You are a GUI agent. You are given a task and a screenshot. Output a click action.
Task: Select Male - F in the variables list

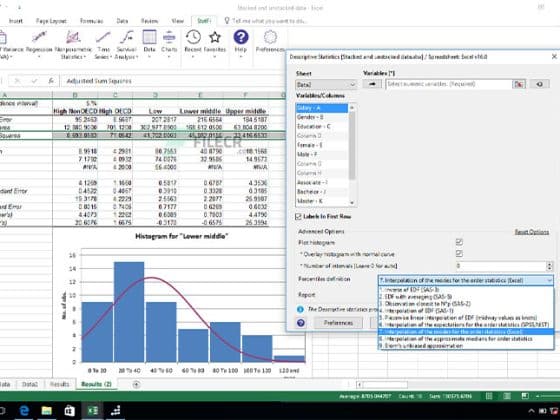(322, 154)
